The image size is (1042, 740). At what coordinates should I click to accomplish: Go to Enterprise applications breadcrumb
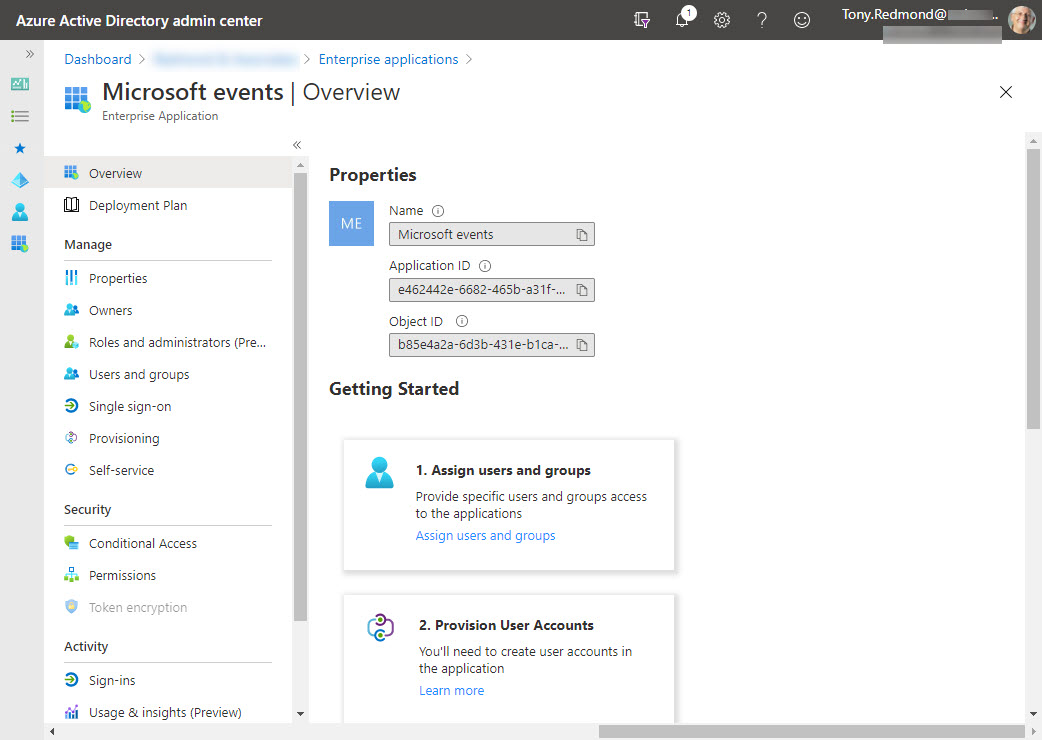pyautogui.click(x=388, y=59)
